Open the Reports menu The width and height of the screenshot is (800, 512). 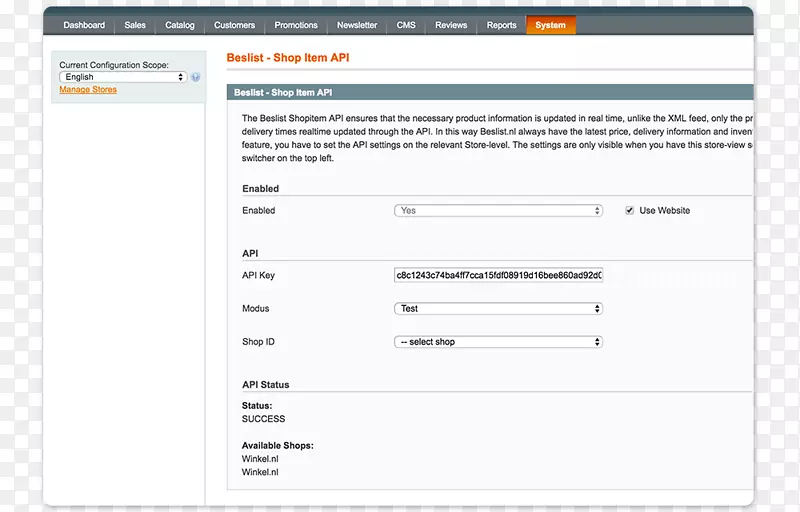(502, 26)
